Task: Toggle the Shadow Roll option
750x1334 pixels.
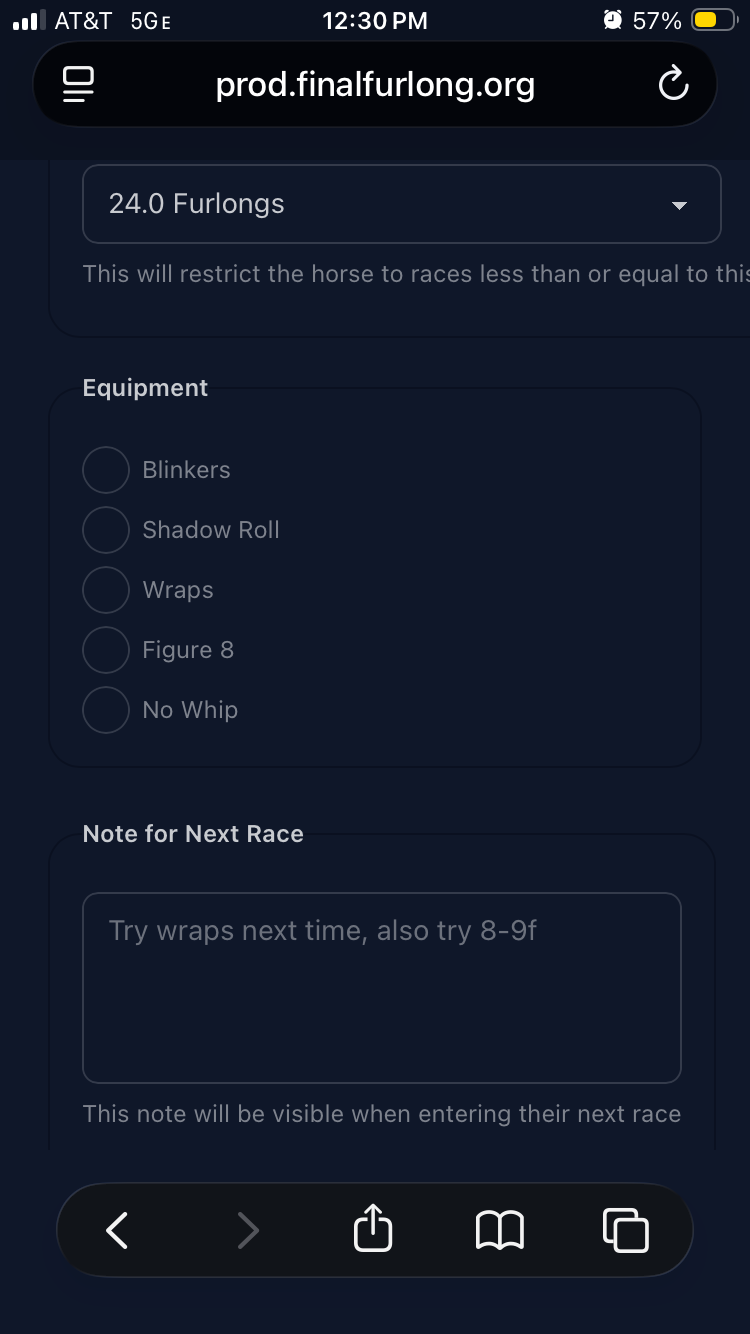Action: [106, 530]
